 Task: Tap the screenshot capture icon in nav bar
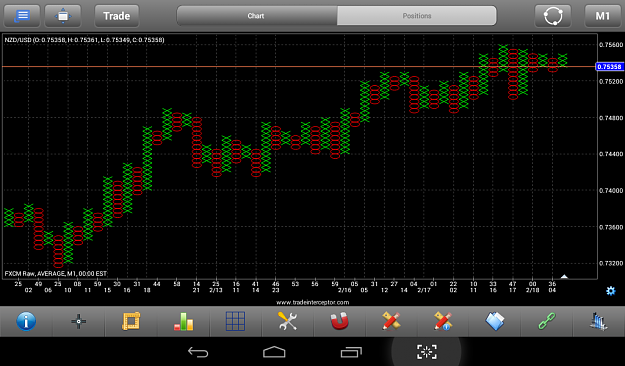(x=426, y=352)
